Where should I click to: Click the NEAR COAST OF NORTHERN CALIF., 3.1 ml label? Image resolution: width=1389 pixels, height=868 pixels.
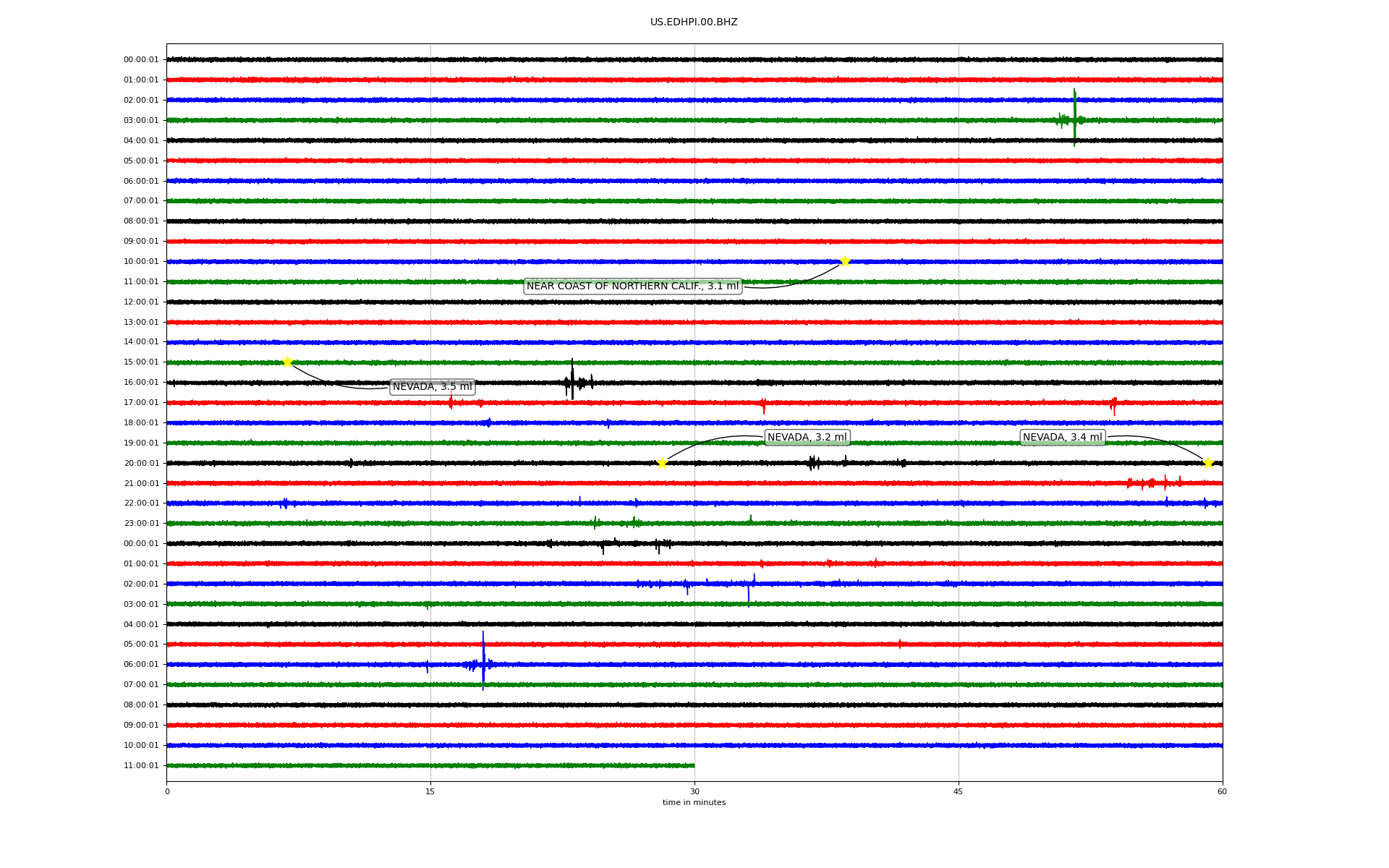coord(632,286)
